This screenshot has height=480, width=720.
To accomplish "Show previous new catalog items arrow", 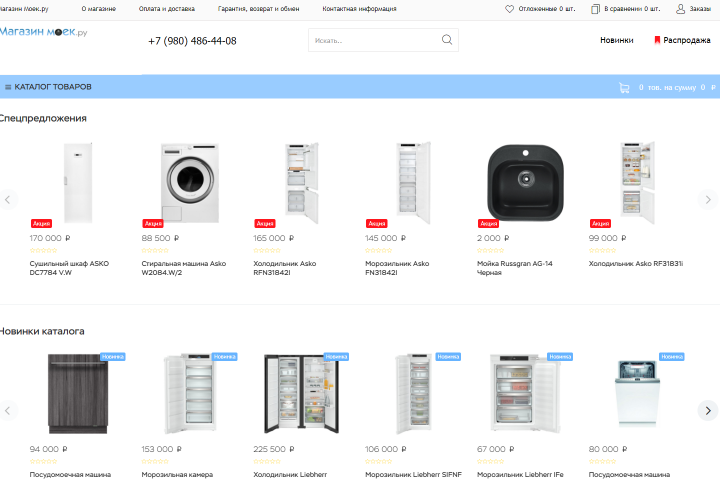I will click(8, 410).
